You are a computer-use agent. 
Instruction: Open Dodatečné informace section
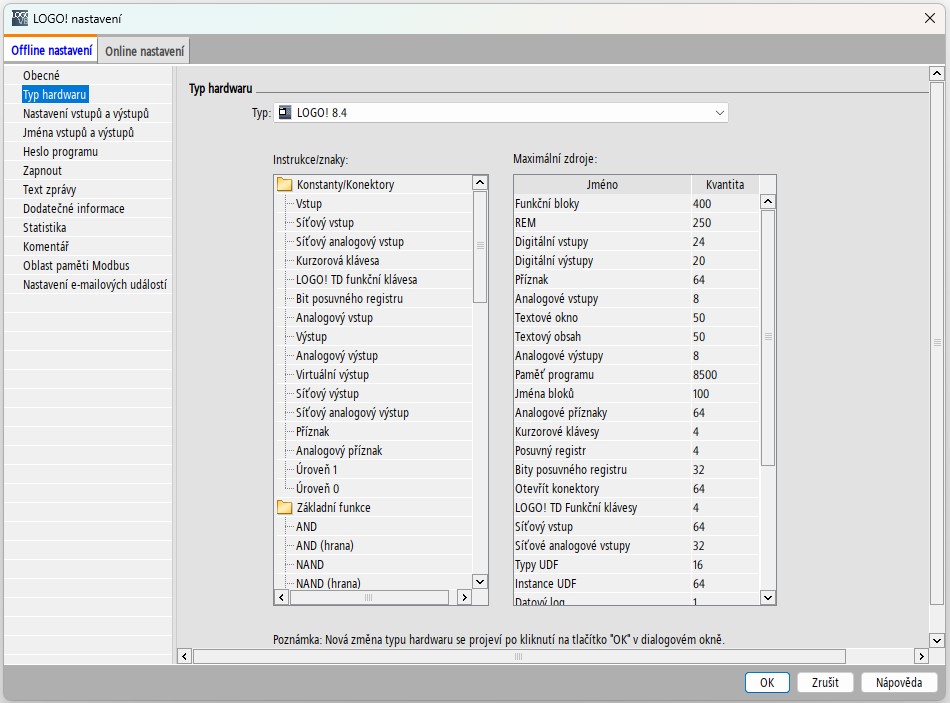coord(73,208)
